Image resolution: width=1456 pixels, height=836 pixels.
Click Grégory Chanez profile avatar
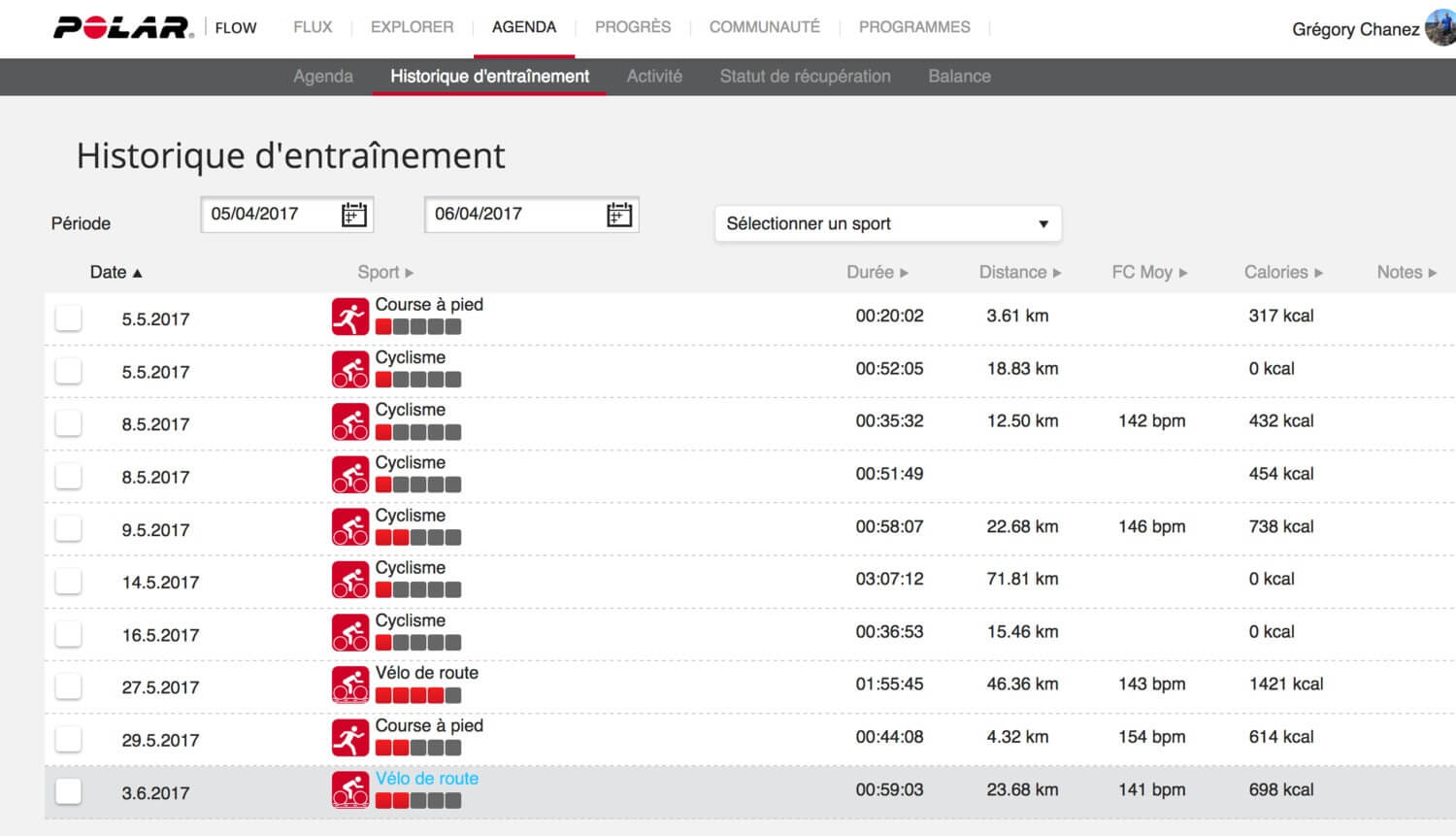click(x=1440, y=27)
